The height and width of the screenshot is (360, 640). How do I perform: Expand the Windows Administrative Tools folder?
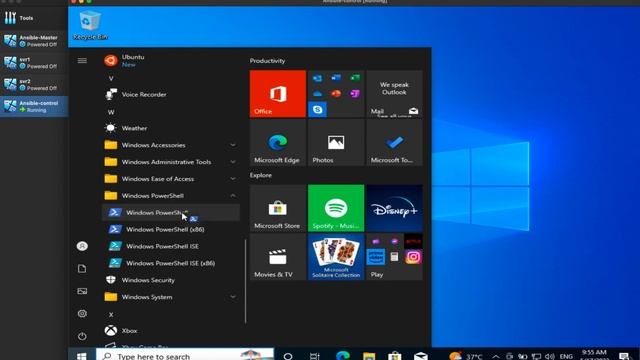point(171,162)
